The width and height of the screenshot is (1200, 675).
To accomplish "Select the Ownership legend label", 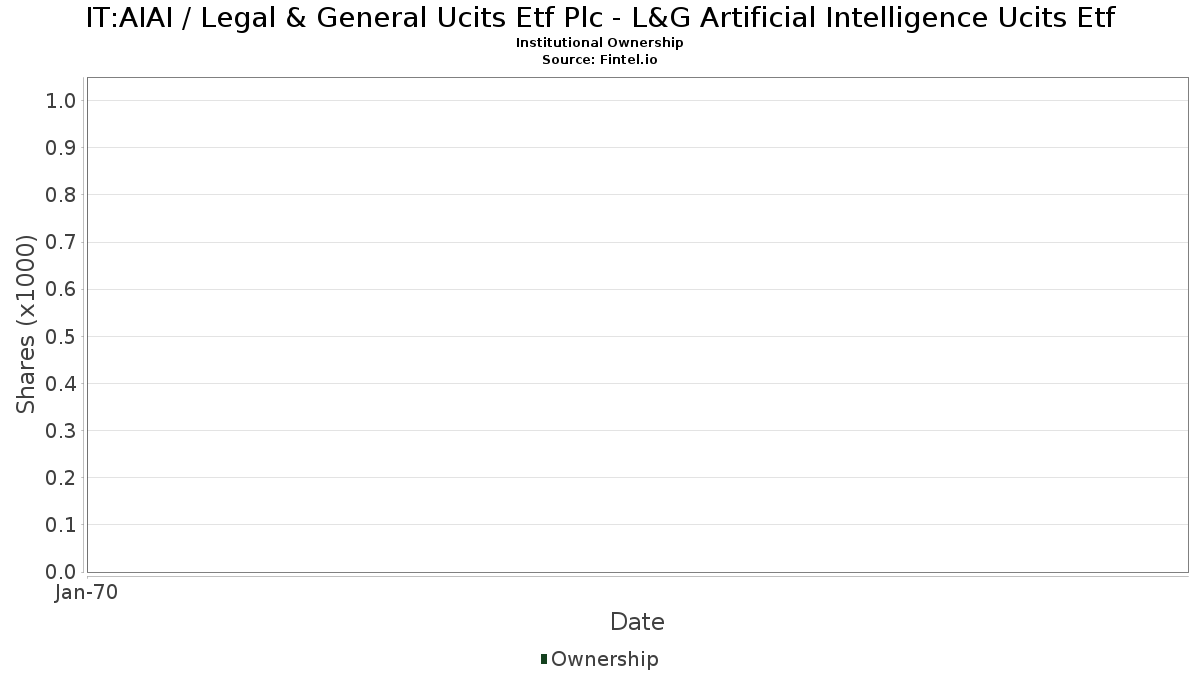I will (604, 659).
